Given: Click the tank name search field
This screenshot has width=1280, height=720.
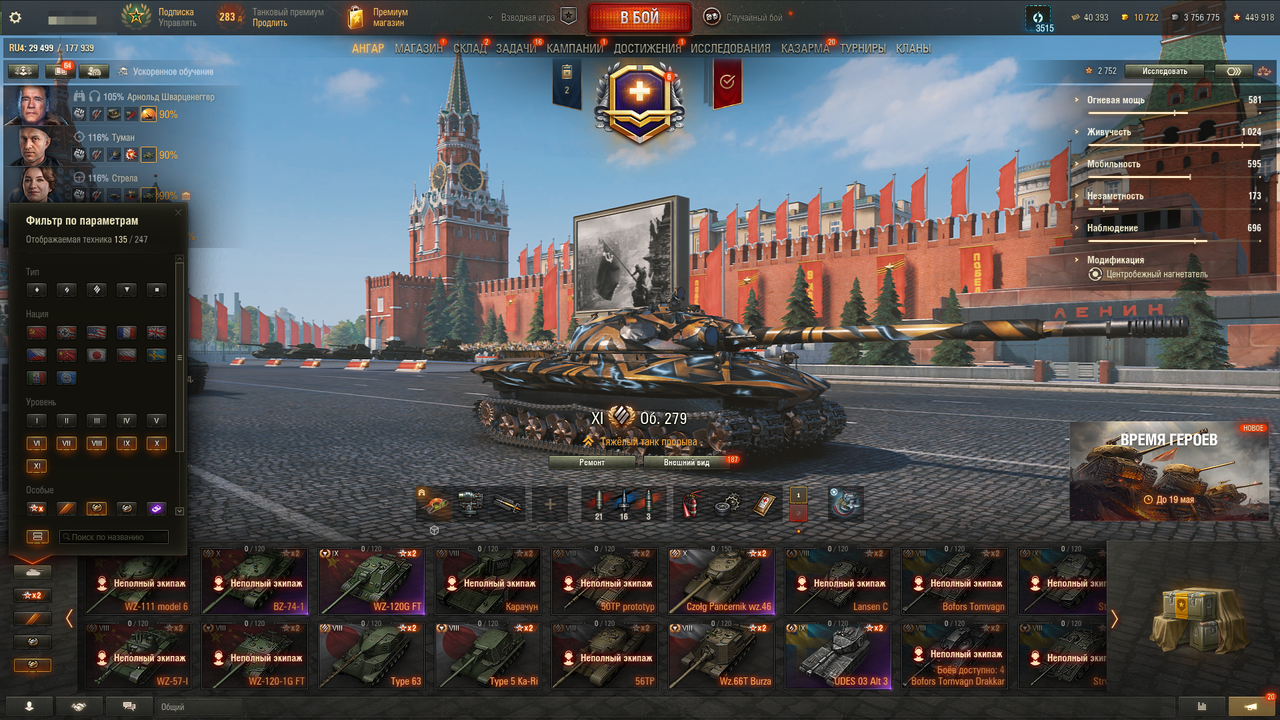Looking at the screenshot, I should click(113, 537).
